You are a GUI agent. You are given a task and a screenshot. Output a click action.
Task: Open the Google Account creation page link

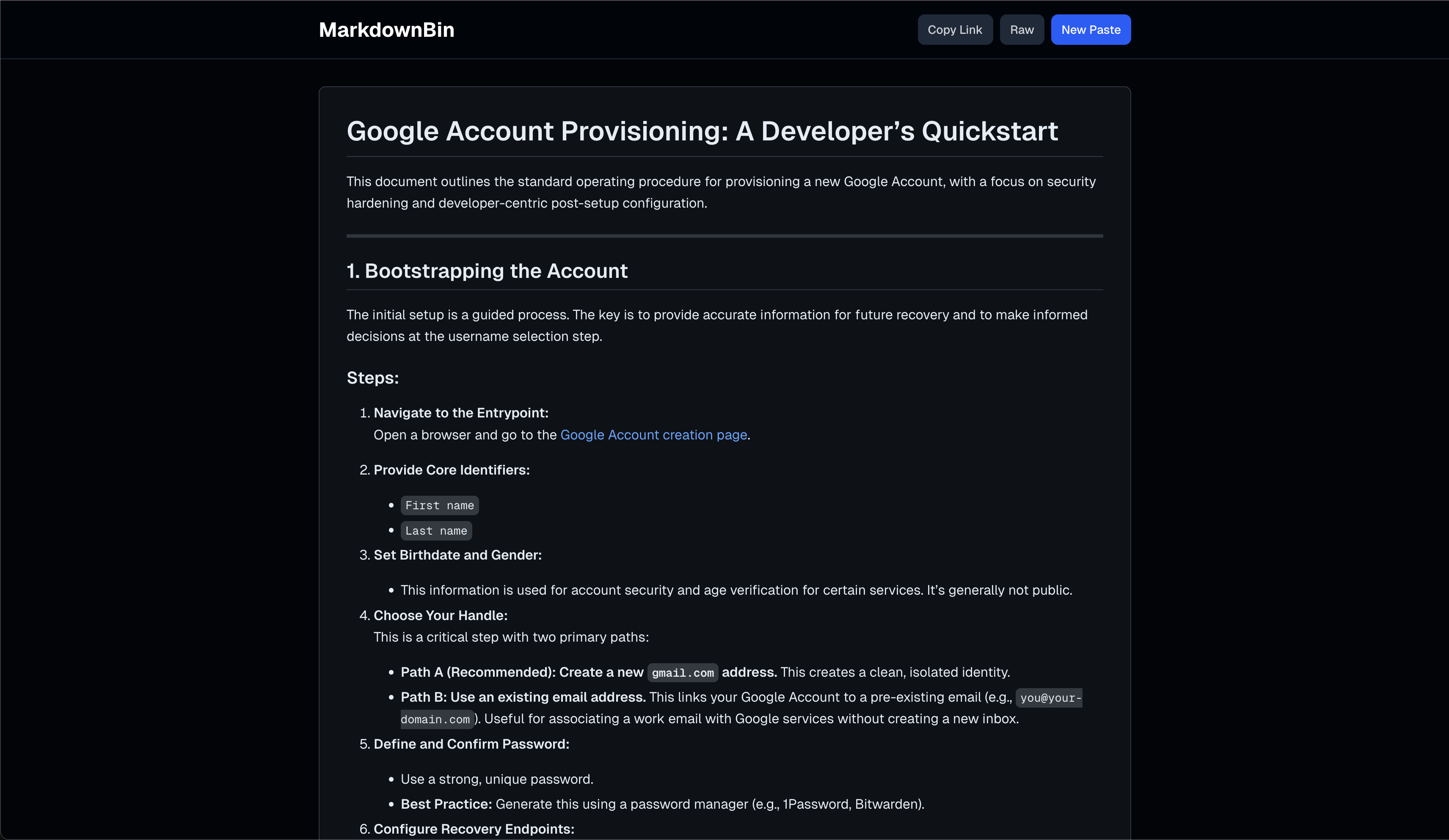(x=653, y=435)
